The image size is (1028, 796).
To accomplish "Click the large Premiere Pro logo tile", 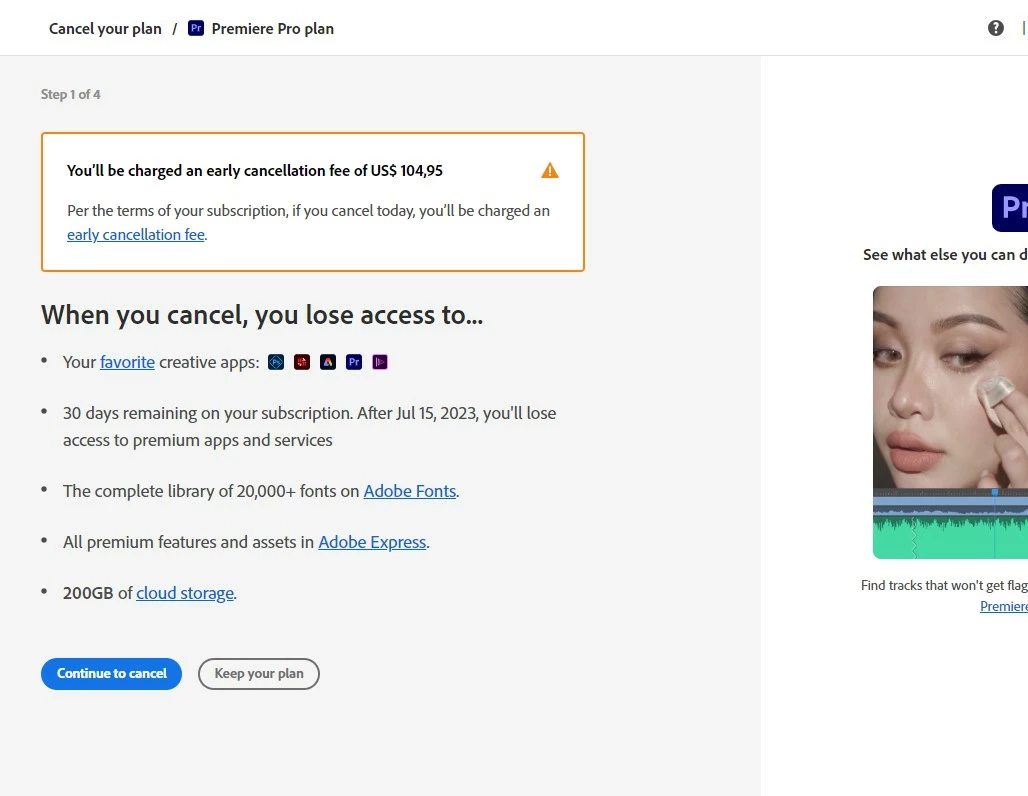I will click(x=1010, y=207).
